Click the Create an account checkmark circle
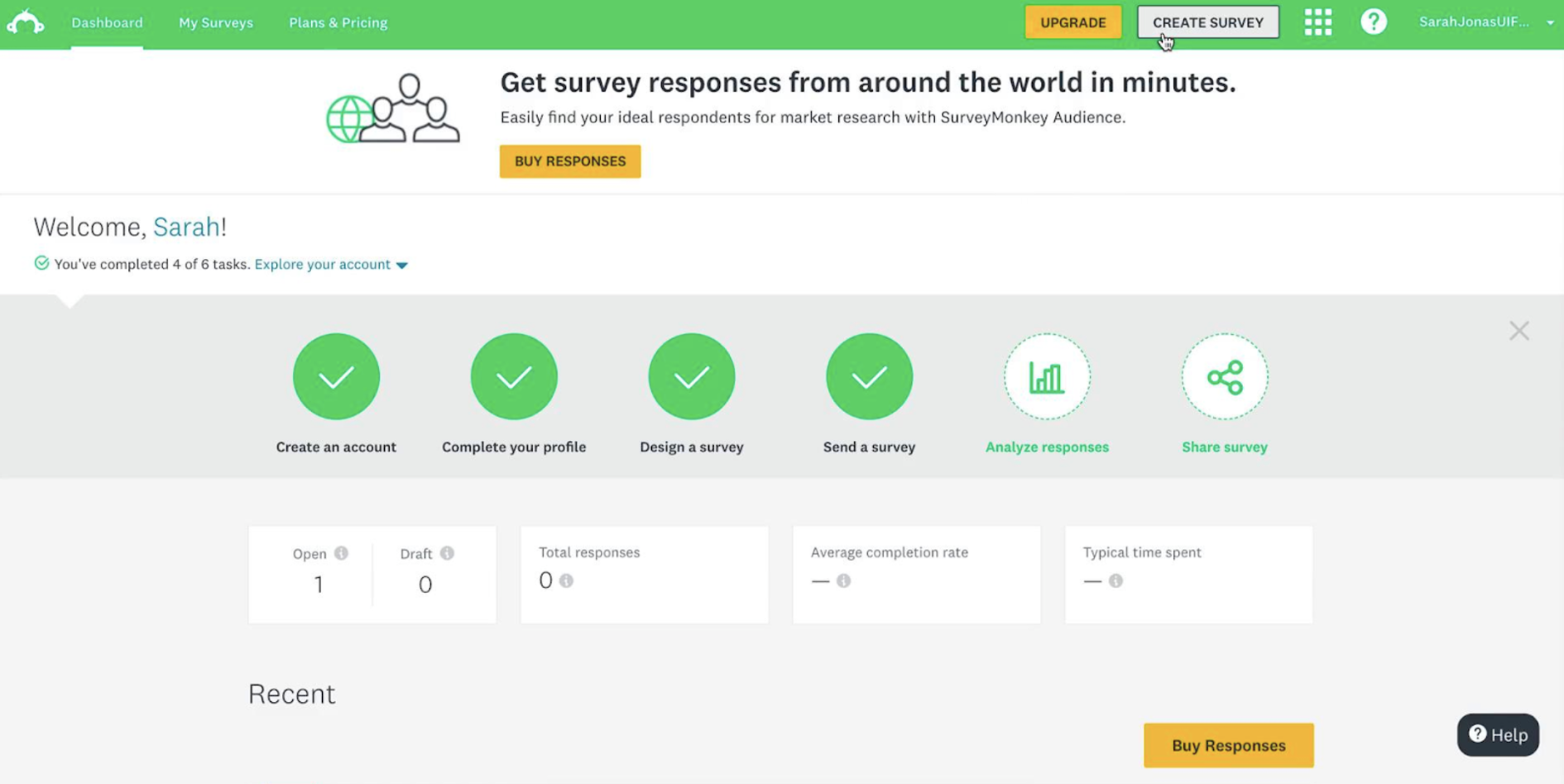Screen dimensions: 1564x784 tap(336, 376)
